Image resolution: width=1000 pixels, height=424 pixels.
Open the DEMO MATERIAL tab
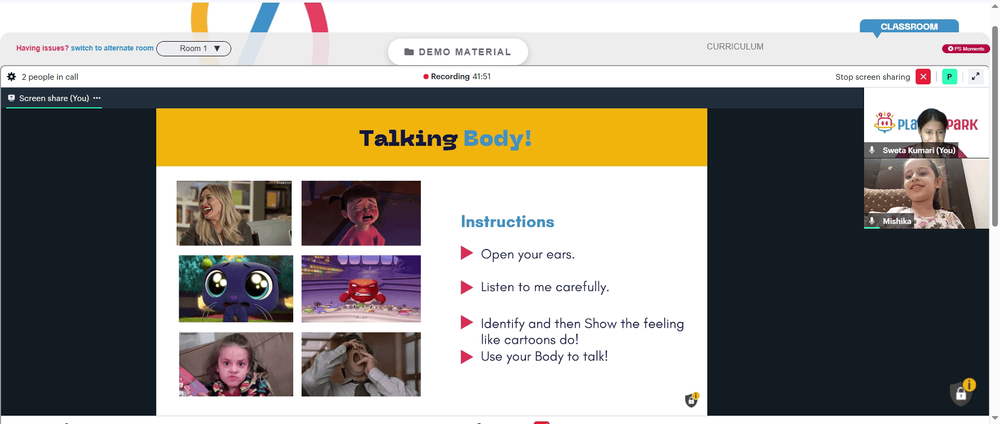458,52
